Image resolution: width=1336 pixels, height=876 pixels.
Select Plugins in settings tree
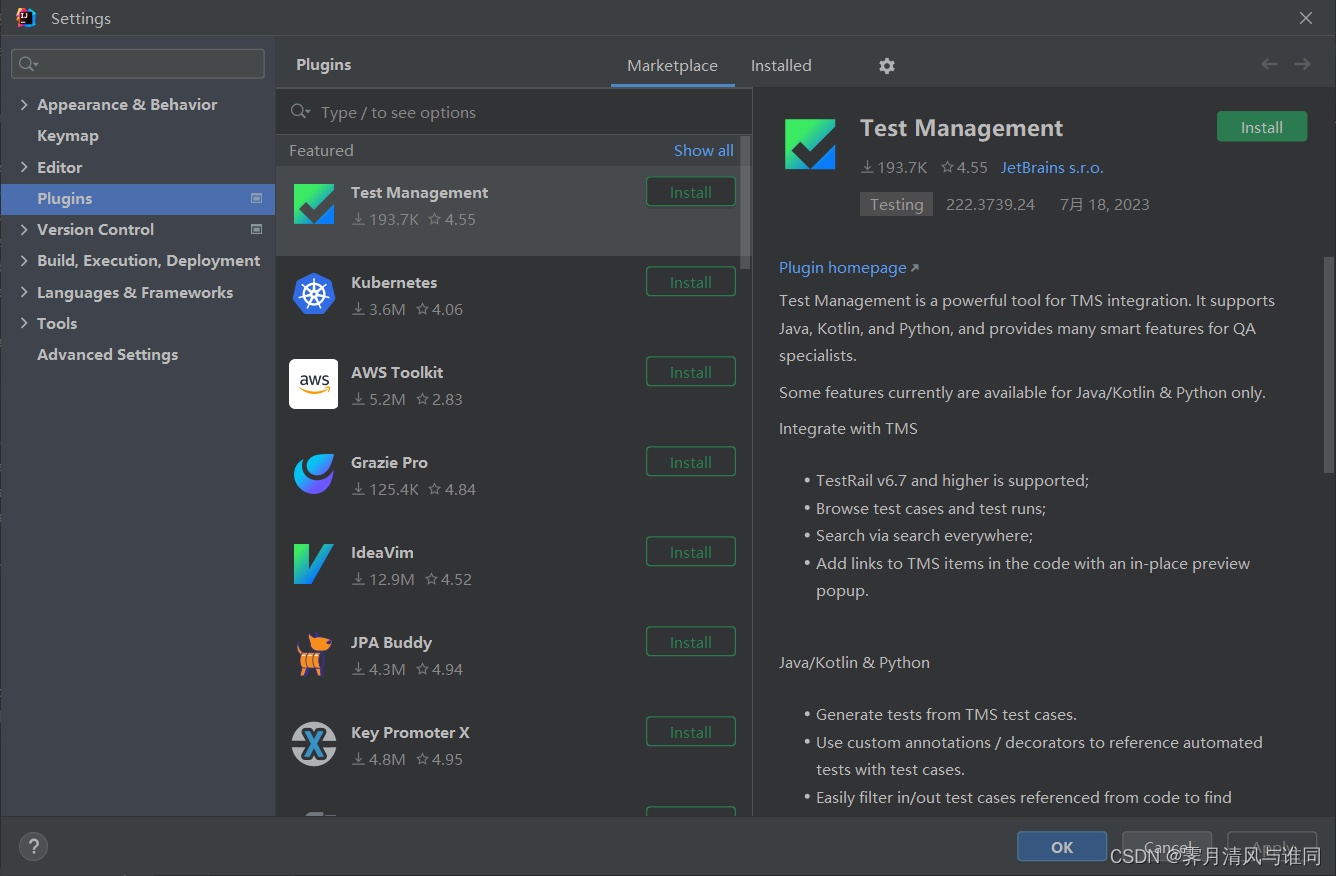(x=138, y=198)
